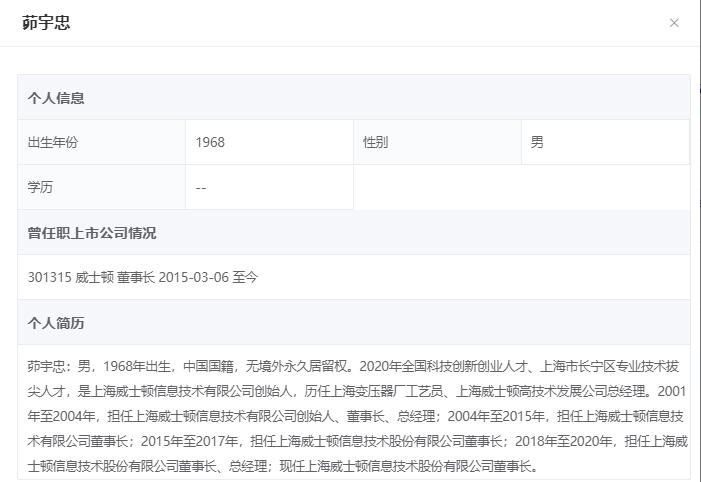Viewport: 701px width, 482px height.
Task: Click the 茆宇忠 dialog title
Action: pyautogui.click(x=46, y=23)
